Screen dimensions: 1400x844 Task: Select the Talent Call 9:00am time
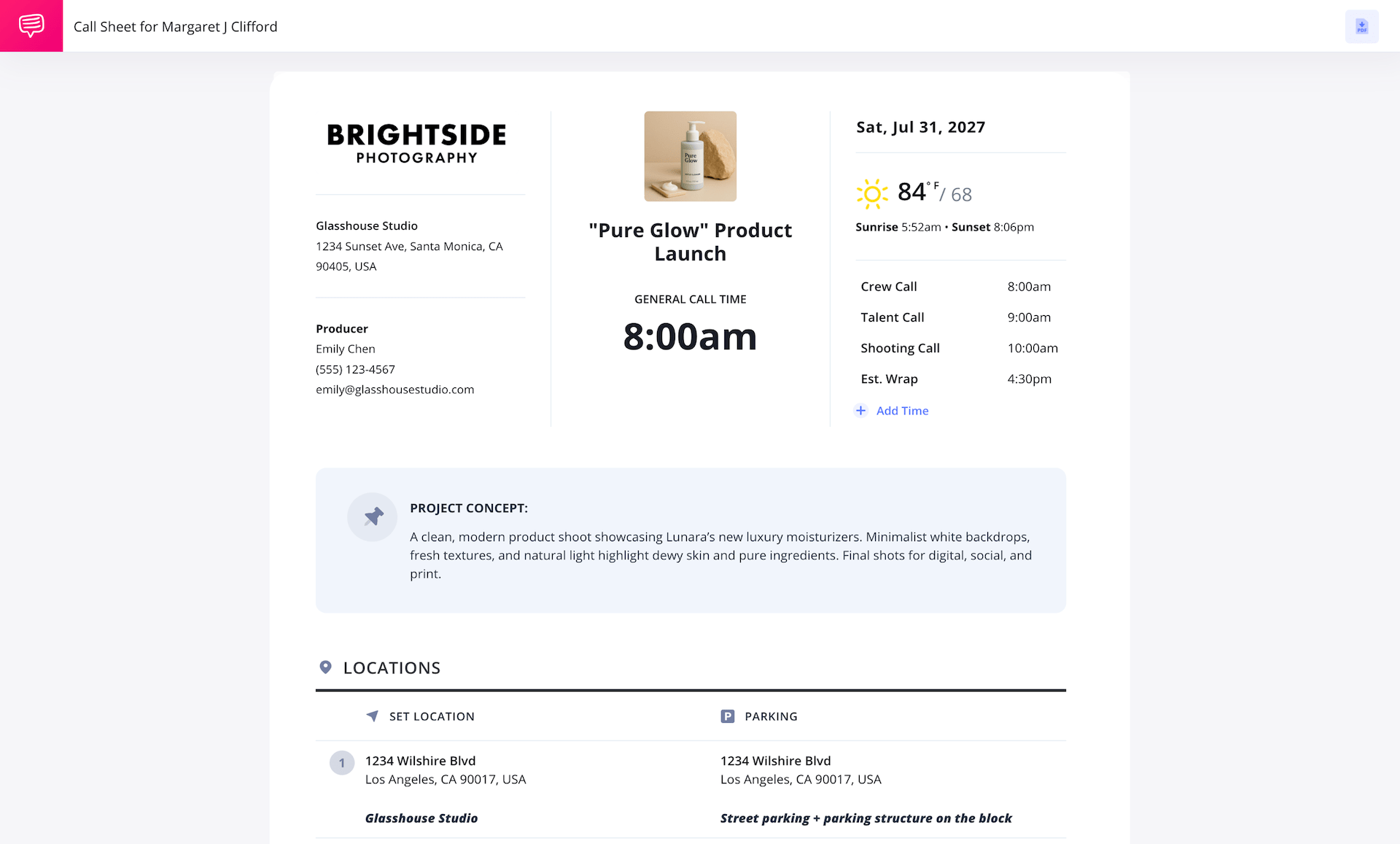click(x=1028, y=317)
